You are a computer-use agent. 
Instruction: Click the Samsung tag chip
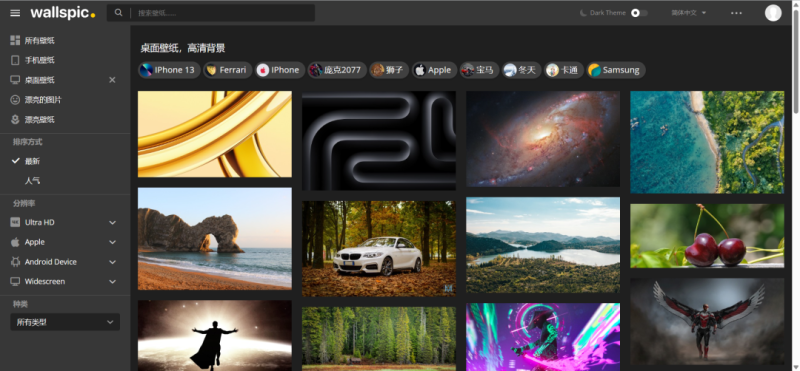coord(616,70)
